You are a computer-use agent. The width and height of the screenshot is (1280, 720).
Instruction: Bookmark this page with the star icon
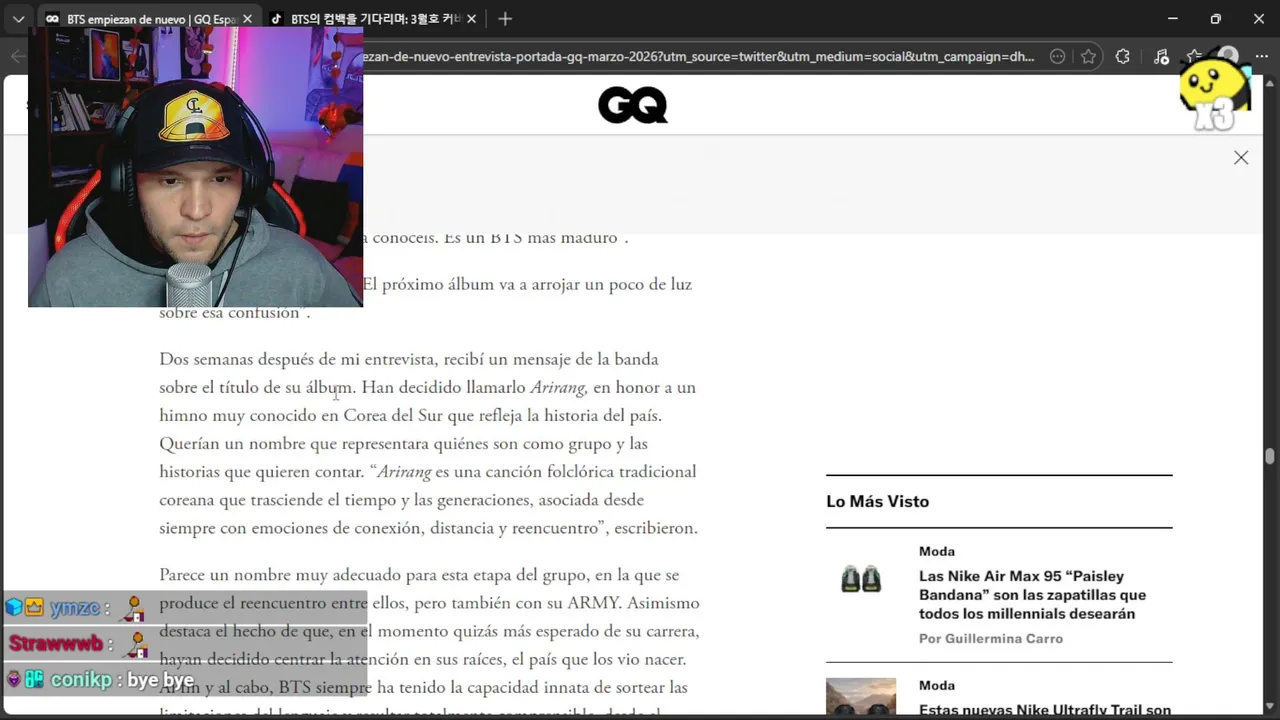click(1089, 57)
